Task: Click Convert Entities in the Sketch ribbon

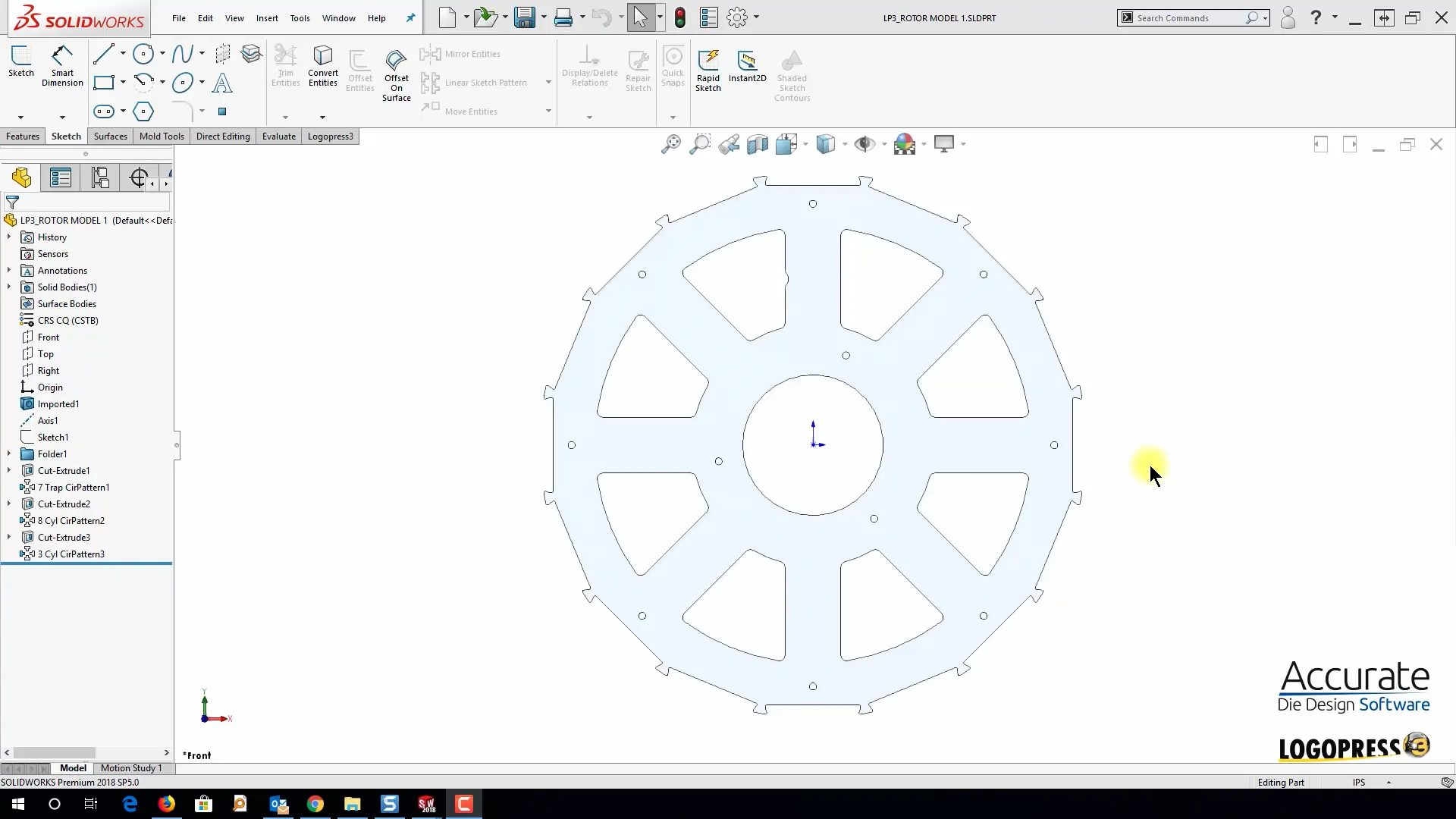Action: coord(323,64)
